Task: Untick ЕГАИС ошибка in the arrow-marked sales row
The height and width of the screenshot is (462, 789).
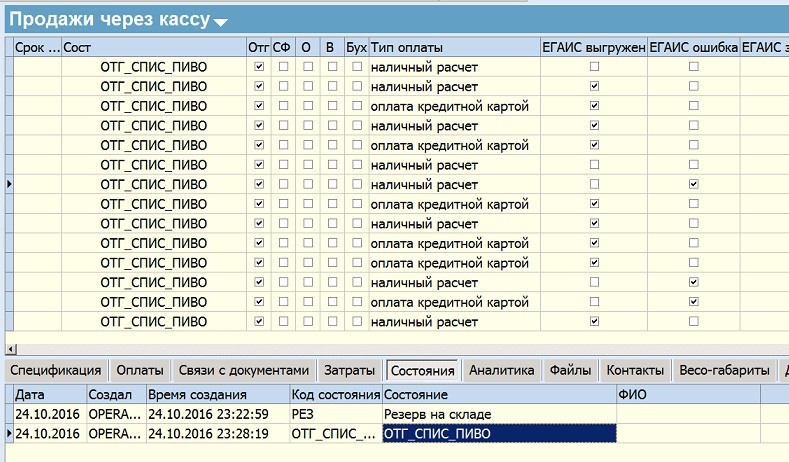Action: click(694, 184)
